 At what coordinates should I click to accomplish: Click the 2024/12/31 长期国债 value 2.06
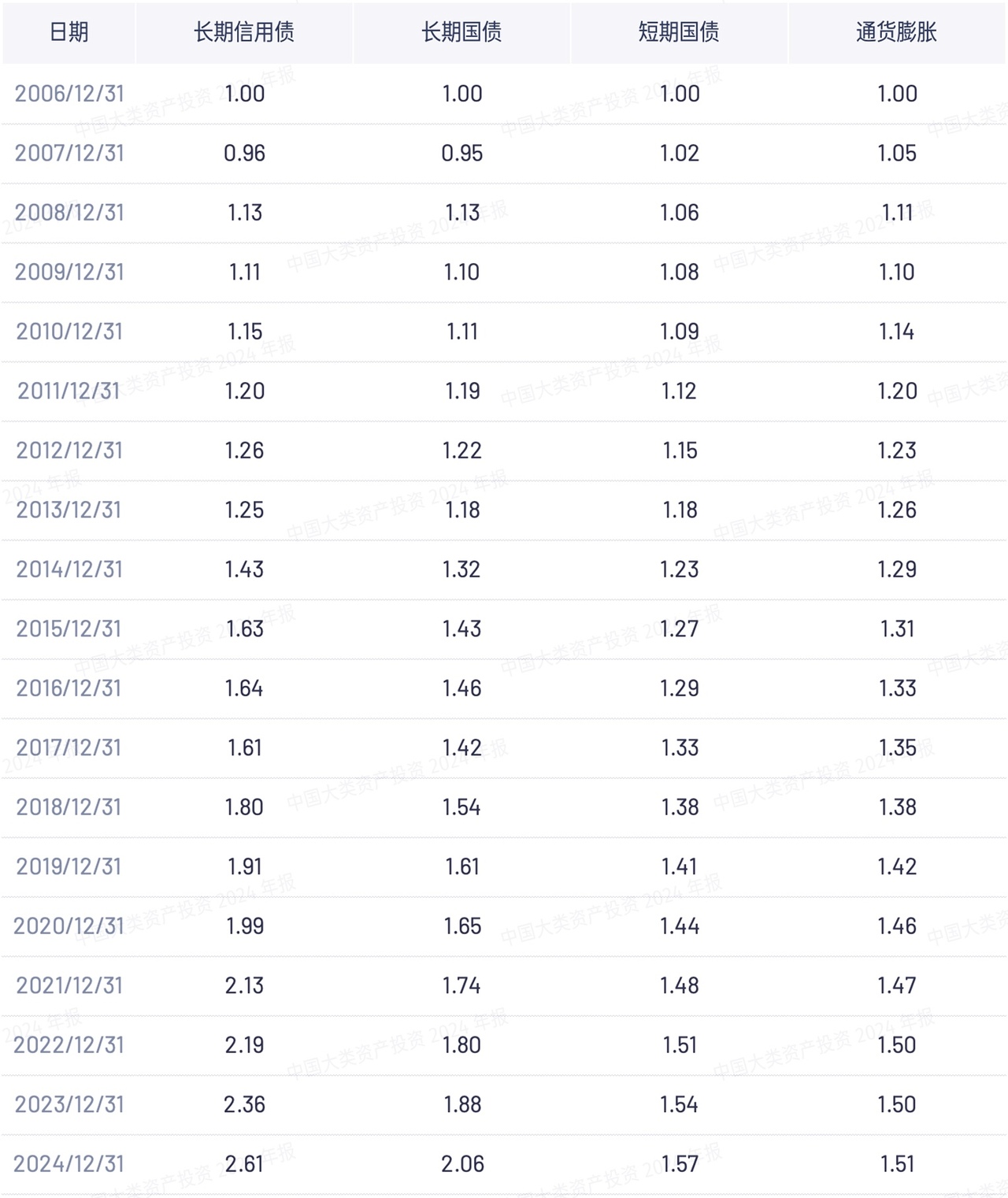(462, 1164)
